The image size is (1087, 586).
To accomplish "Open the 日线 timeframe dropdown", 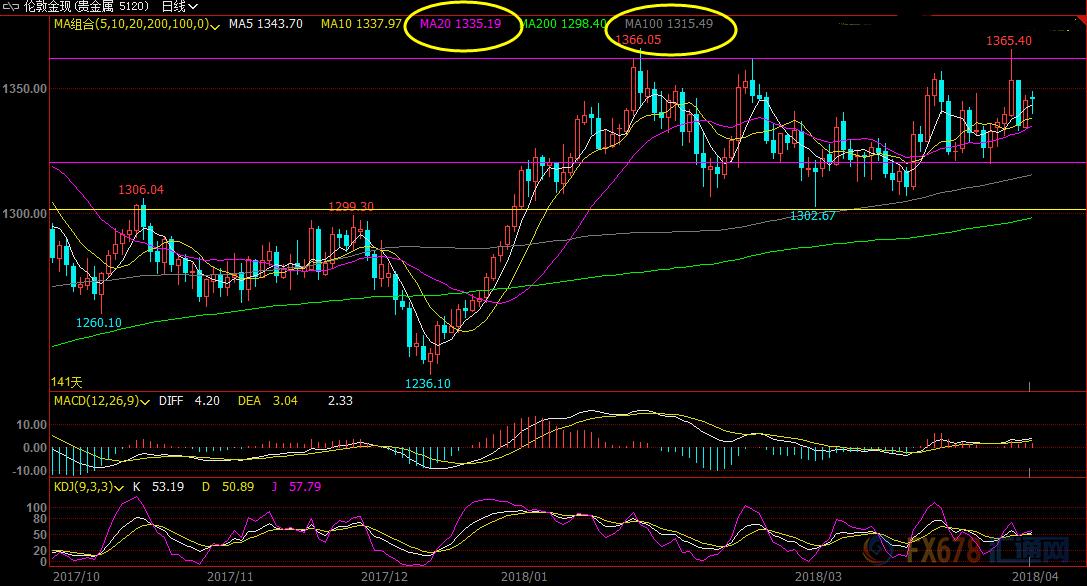I will (180, 6).
